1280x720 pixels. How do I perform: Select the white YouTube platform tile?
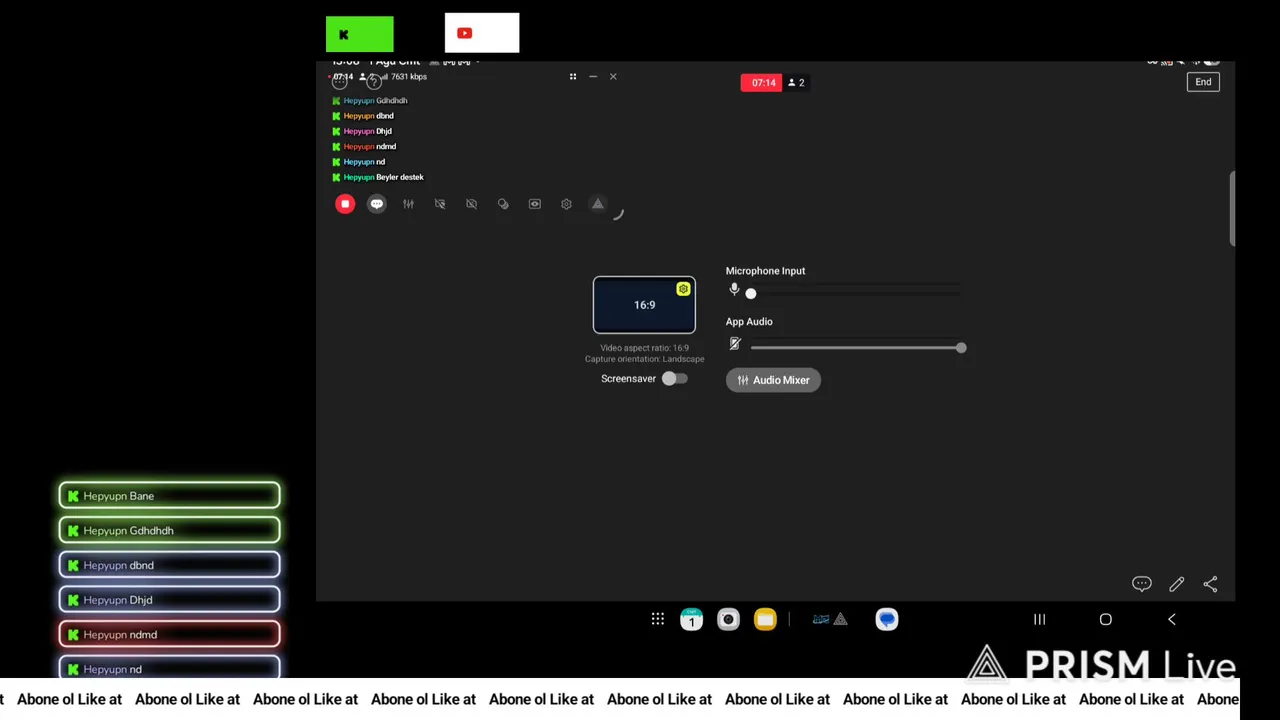pos(482,33)
